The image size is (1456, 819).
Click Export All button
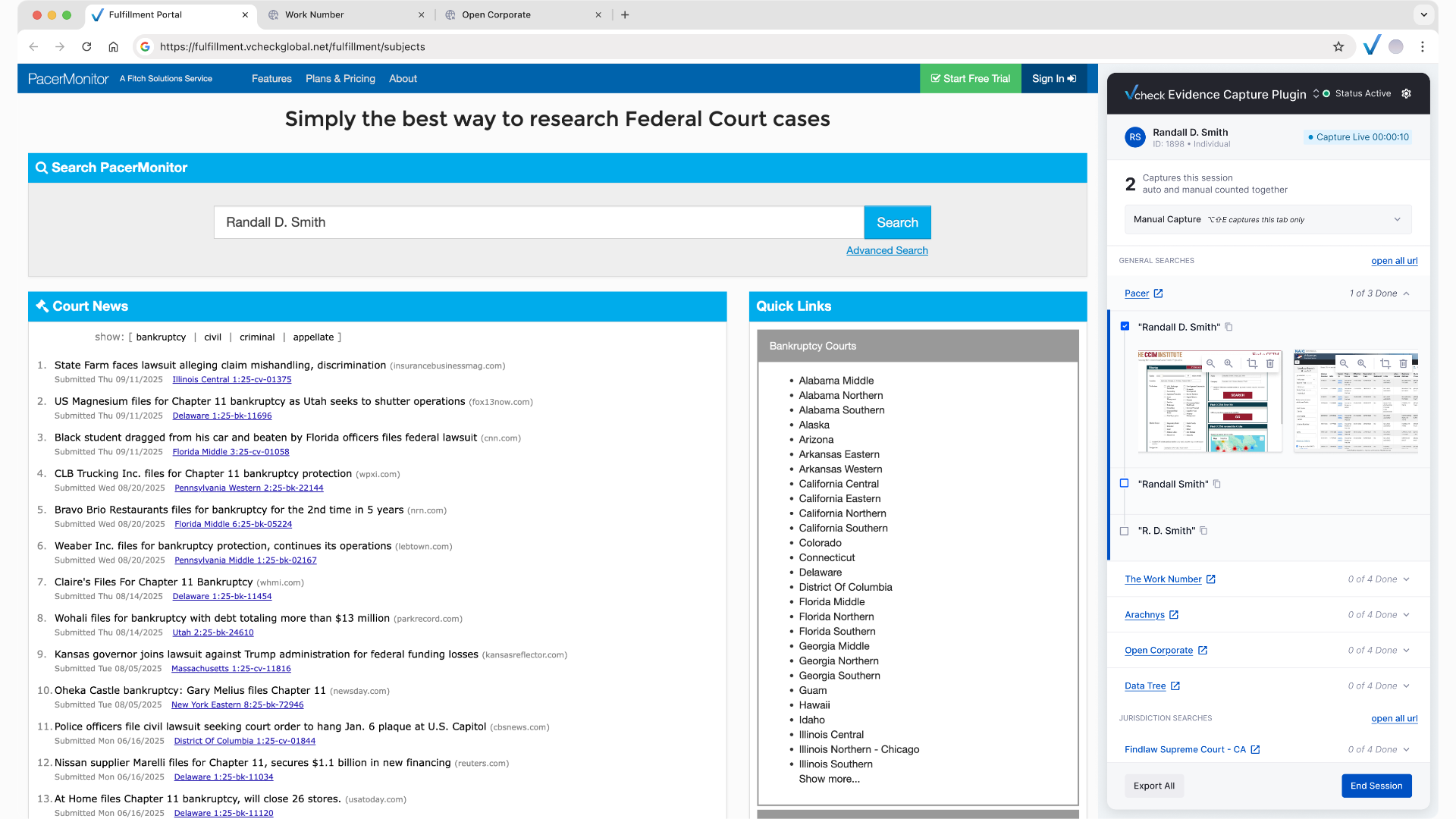pos(1154,786)
